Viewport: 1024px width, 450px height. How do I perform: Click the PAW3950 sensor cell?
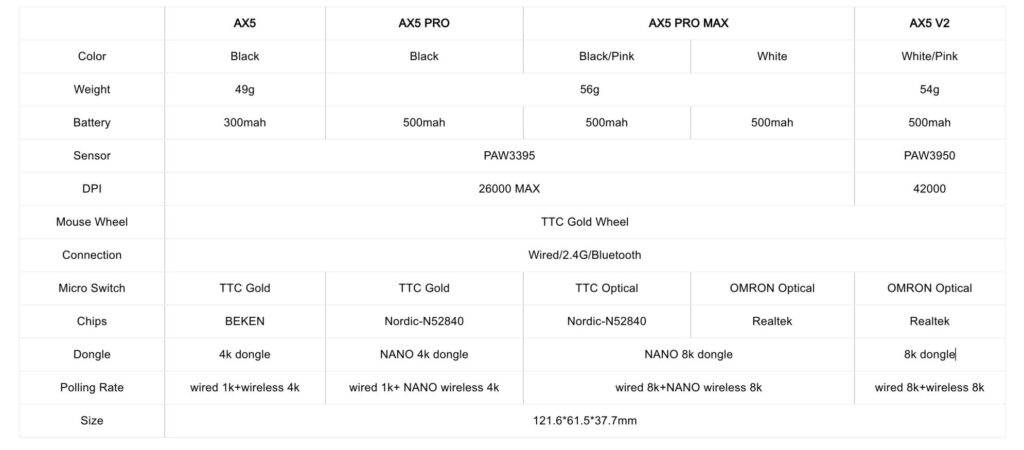(x=929, y=156)
